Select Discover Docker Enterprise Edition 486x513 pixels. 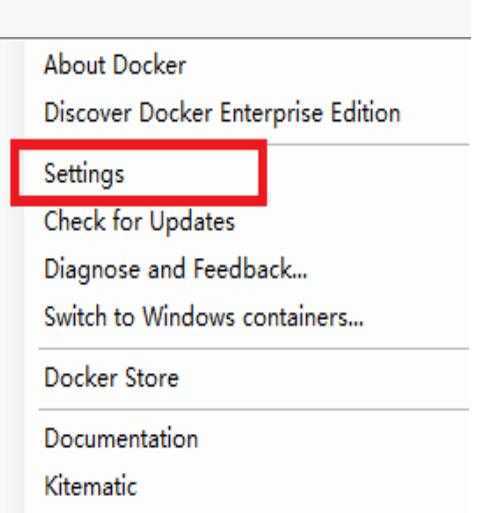(222, 113)
